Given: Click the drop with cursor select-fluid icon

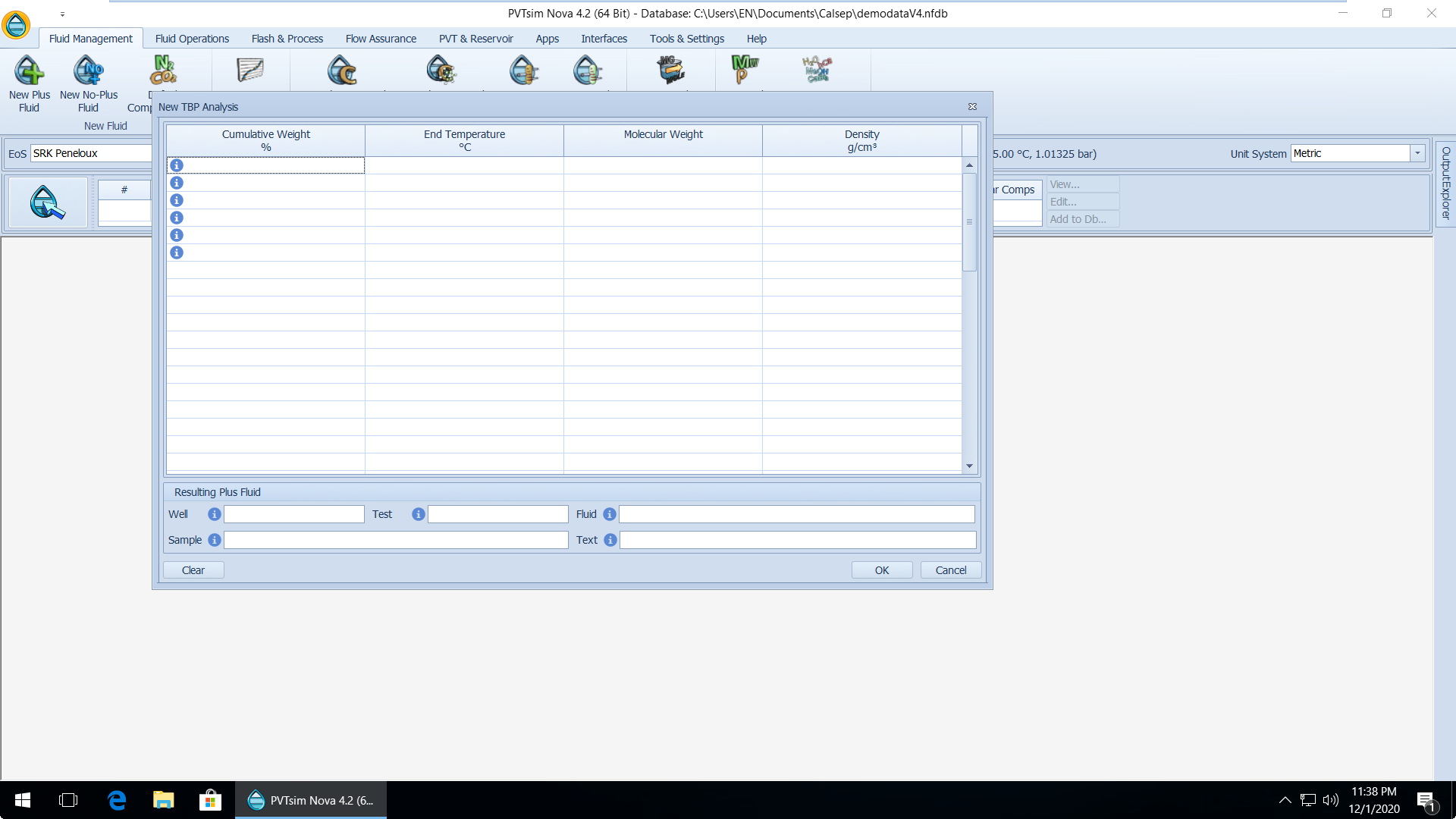Looking at the screenshot, I should pos(48,202).
